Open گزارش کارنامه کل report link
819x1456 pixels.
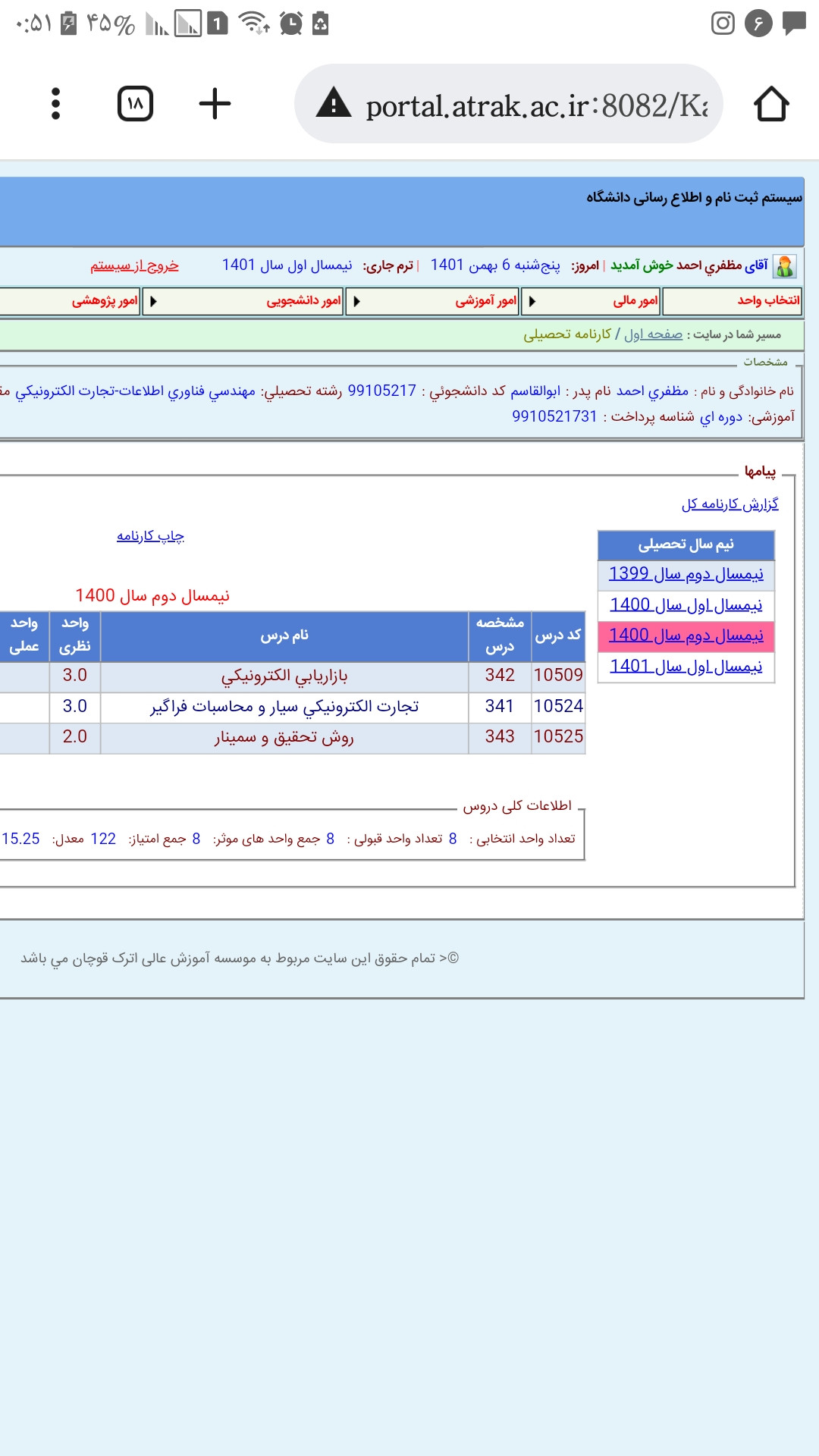(x=730, y=504)
